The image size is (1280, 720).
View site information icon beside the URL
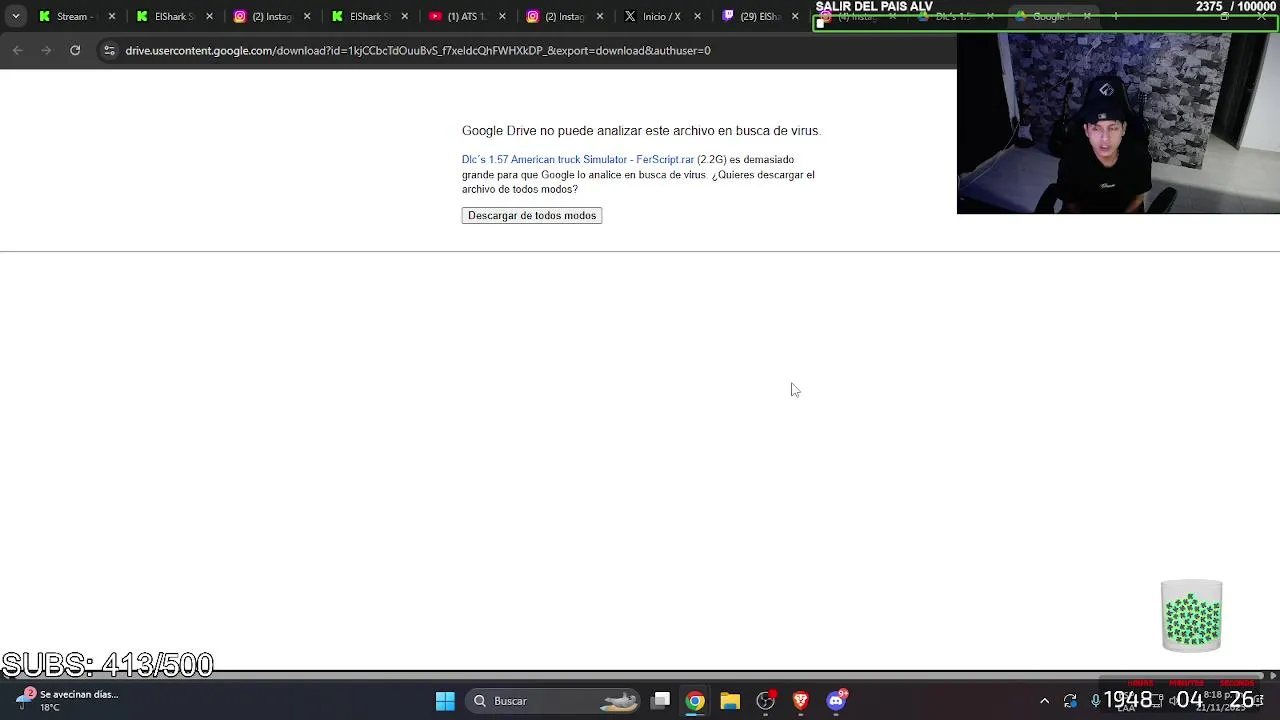109,50
